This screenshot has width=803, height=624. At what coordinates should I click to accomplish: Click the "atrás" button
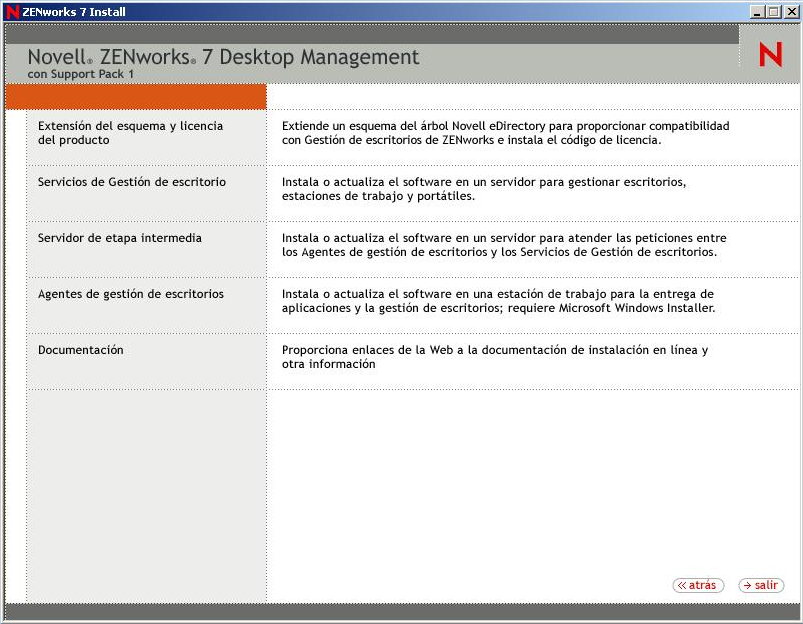point(697,585)
